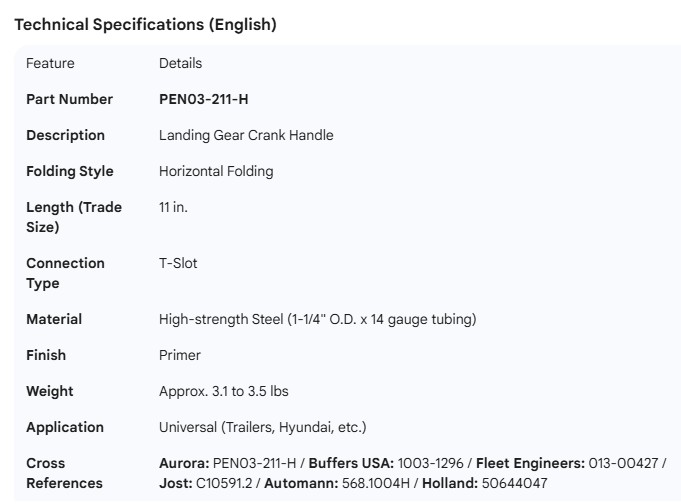The height and width of the screenshot is (504, 681).
Task: Click the T-Slot connection type value
Action: coord(178,263)
